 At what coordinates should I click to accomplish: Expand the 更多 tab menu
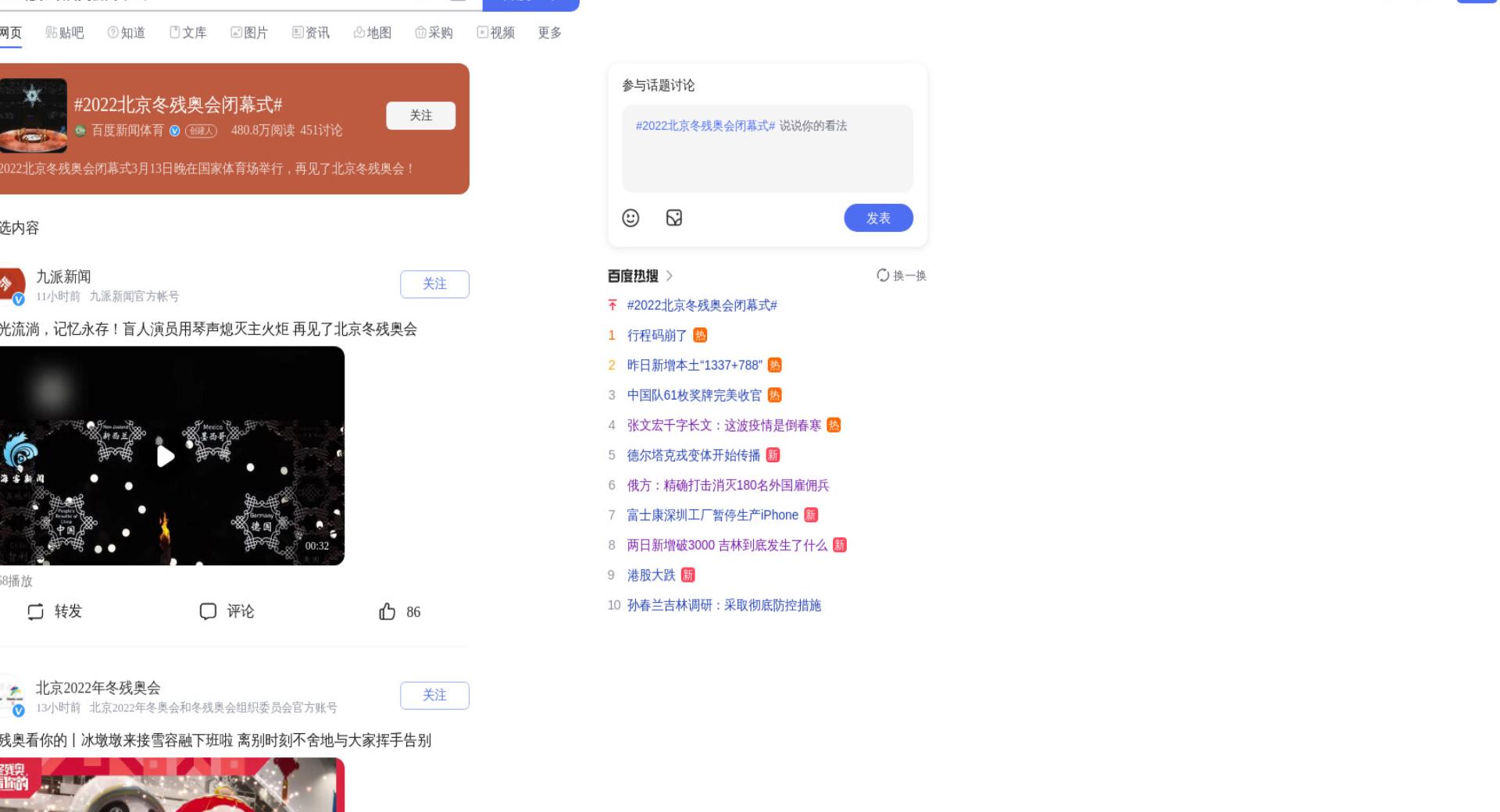coord(550,33)
